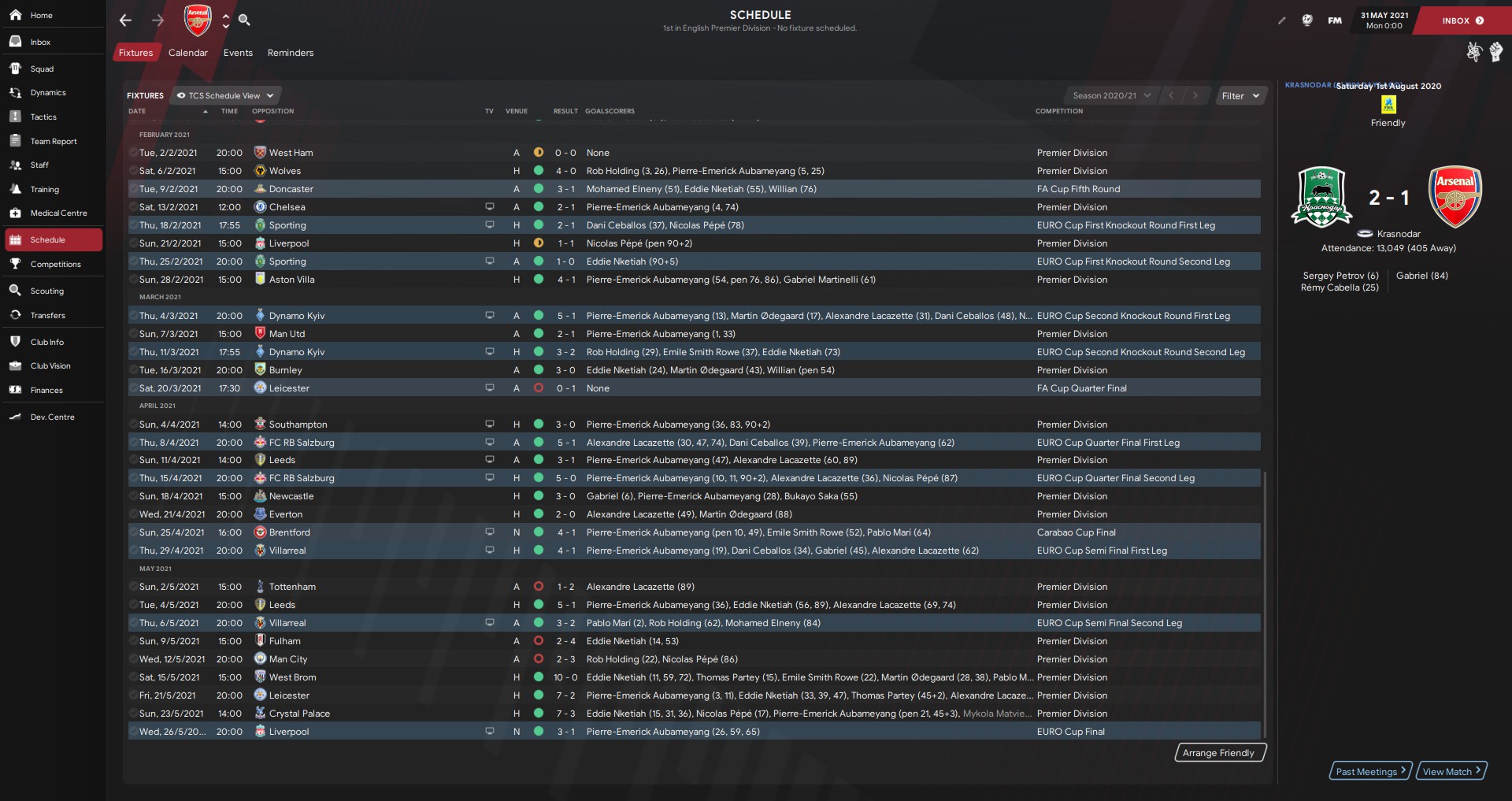Click the back navigation arrow
The image size is (1512, 801).
pos(125,20)
